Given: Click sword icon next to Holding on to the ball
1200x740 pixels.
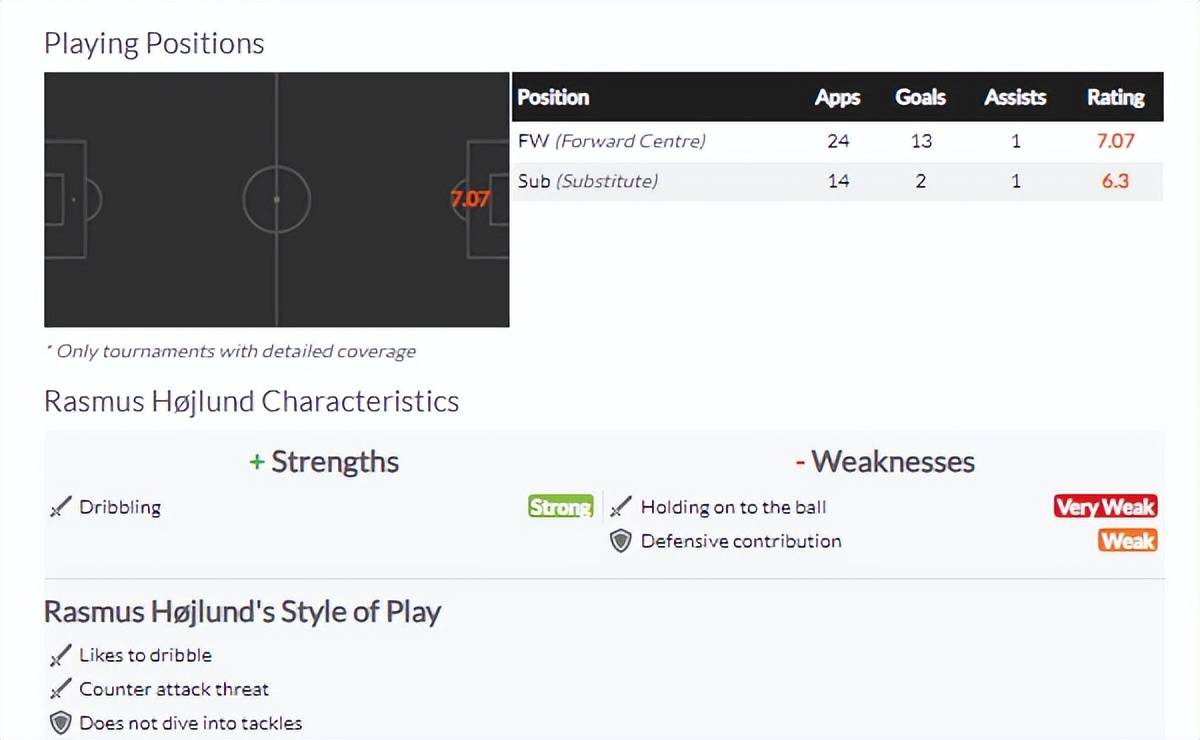Looking at the screenshot, I should (x=621, y=508).
